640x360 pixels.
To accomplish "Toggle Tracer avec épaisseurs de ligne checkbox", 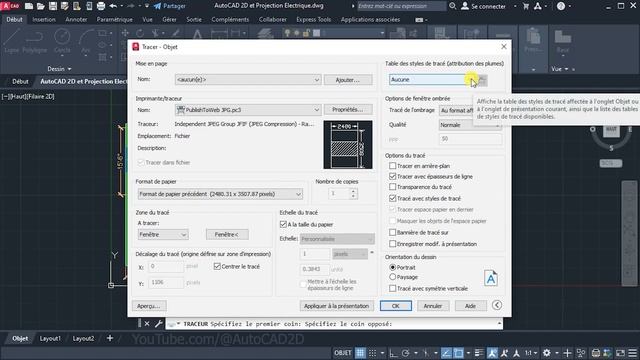I will pyautogui.click(x=393, y=176).
